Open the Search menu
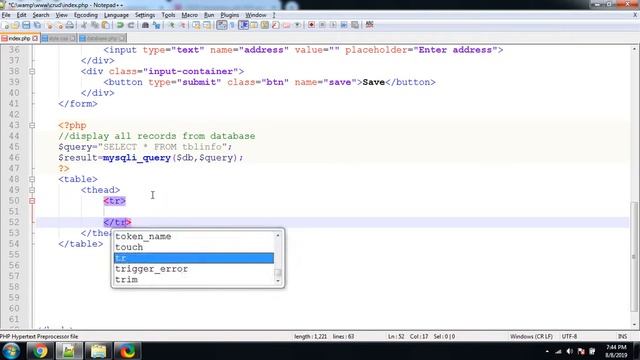The height and width of the screenshot is (360, 640). 40,15
